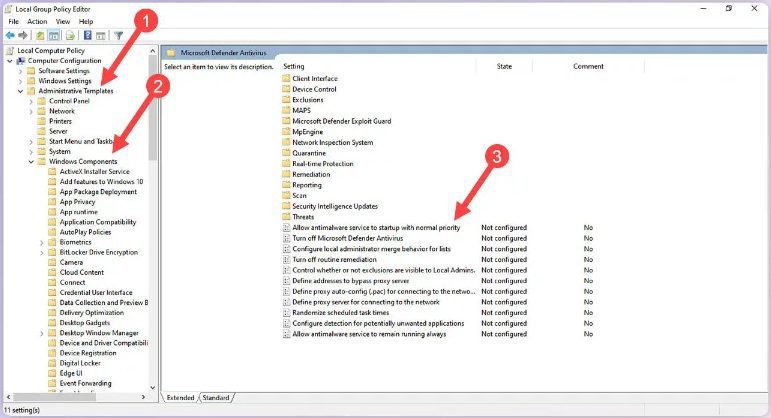Open the Real-time Protection folder
Screen dimensions: 771x418
pos(323,164)
